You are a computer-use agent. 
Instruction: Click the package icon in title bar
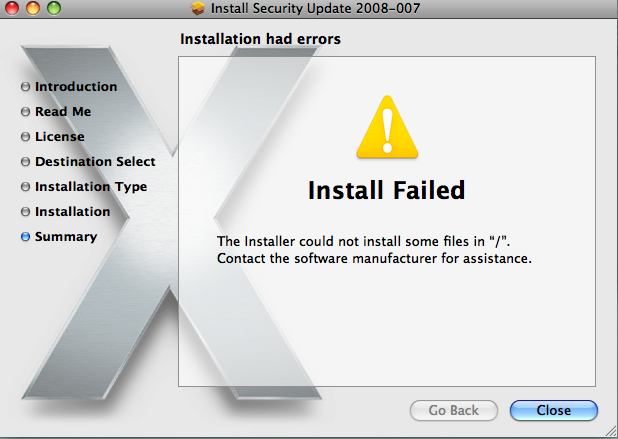click(x=198, y=8)
